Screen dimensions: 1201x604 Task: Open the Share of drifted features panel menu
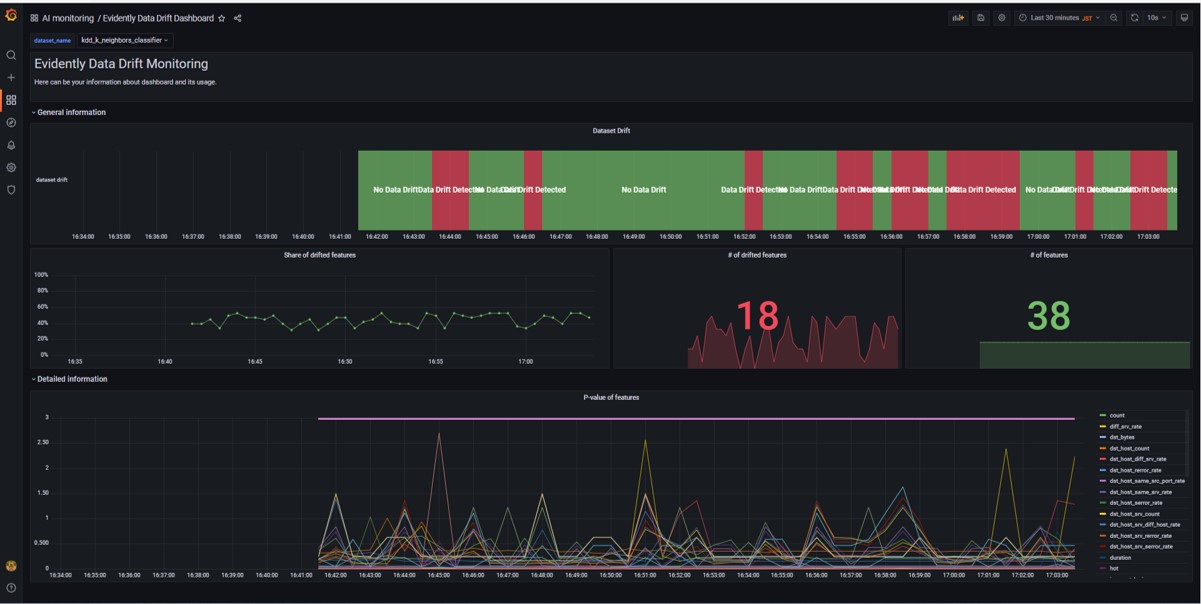[x=319, y=255]
